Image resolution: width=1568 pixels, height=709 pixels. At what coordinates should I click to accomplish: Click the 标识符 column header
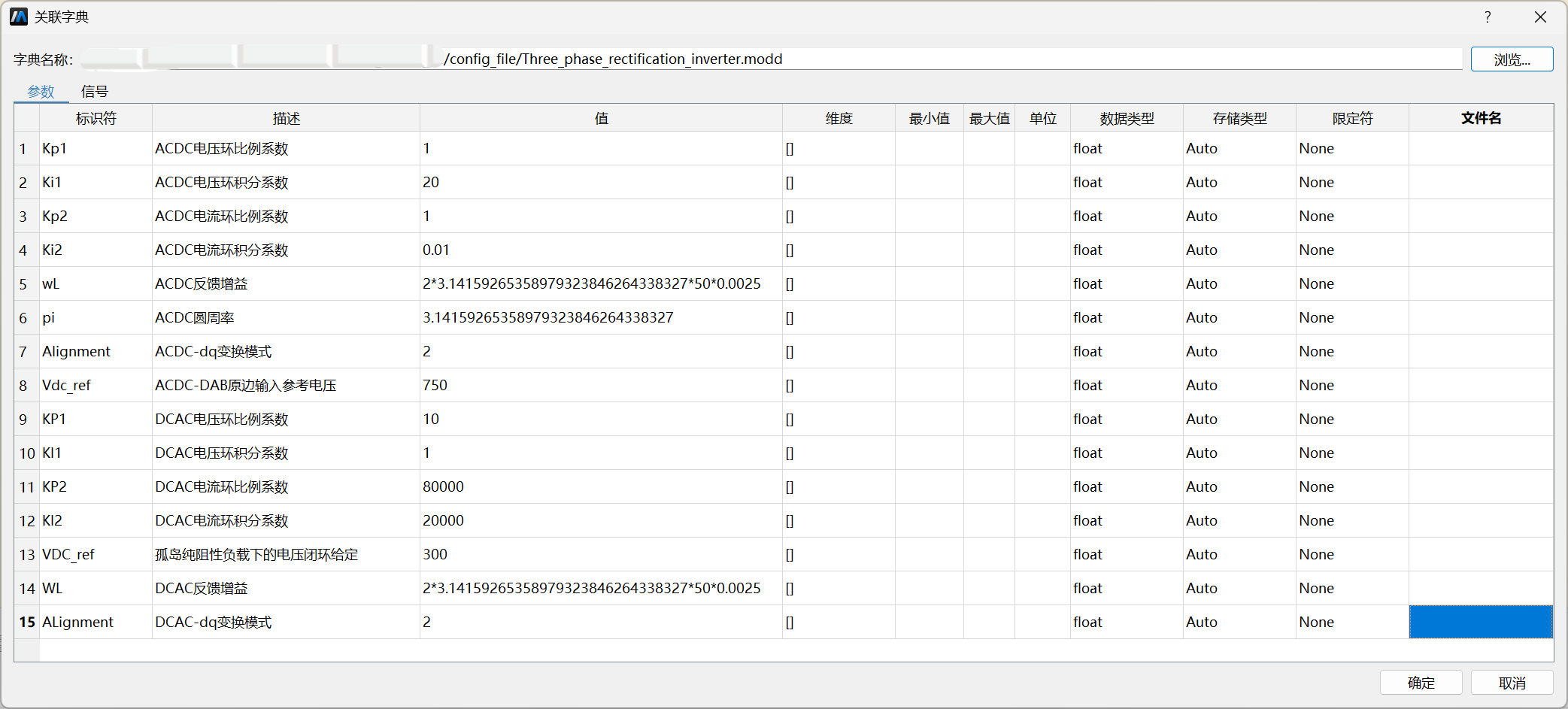pos(96,118)
